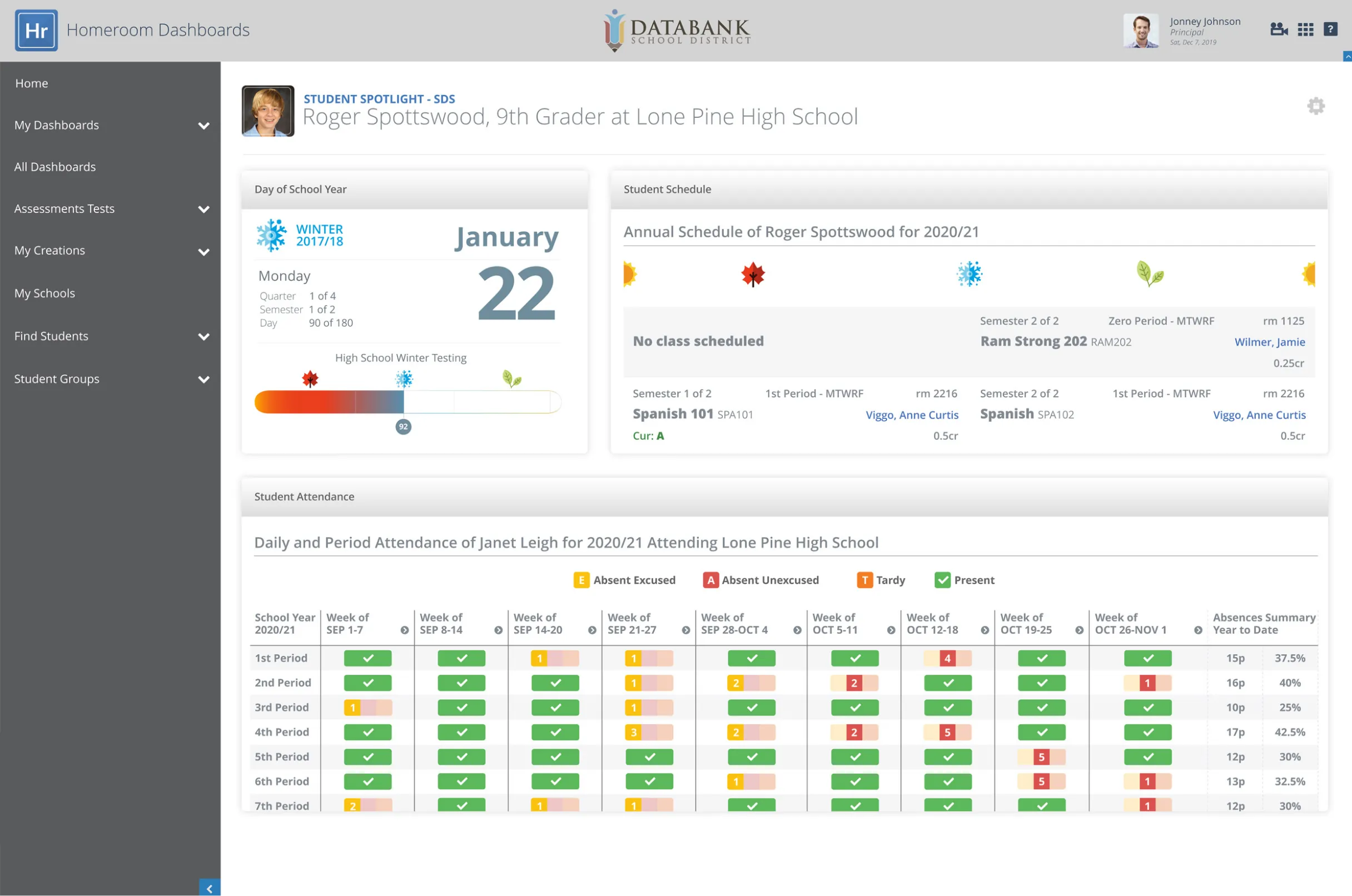Collapse the sidebar with bottom arrow
Viewport: 1352px width, 896px height.
(210, 888)
